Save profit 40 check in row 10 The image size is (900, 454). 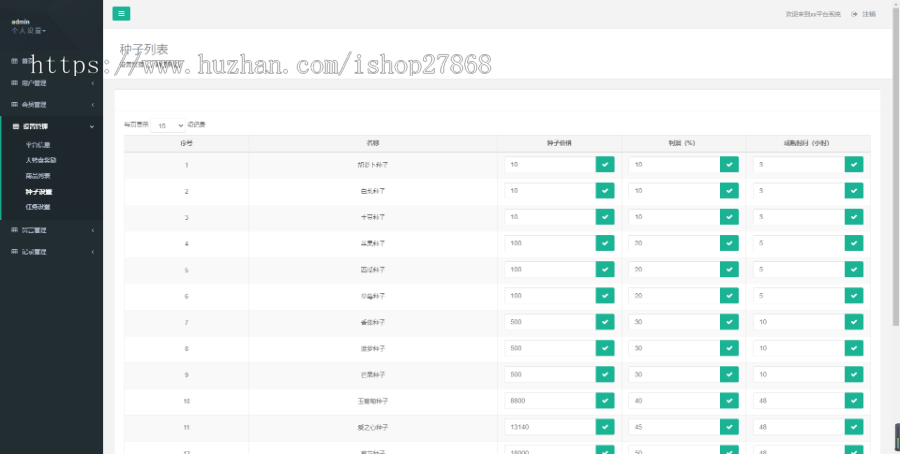click(x=729, y=401)
